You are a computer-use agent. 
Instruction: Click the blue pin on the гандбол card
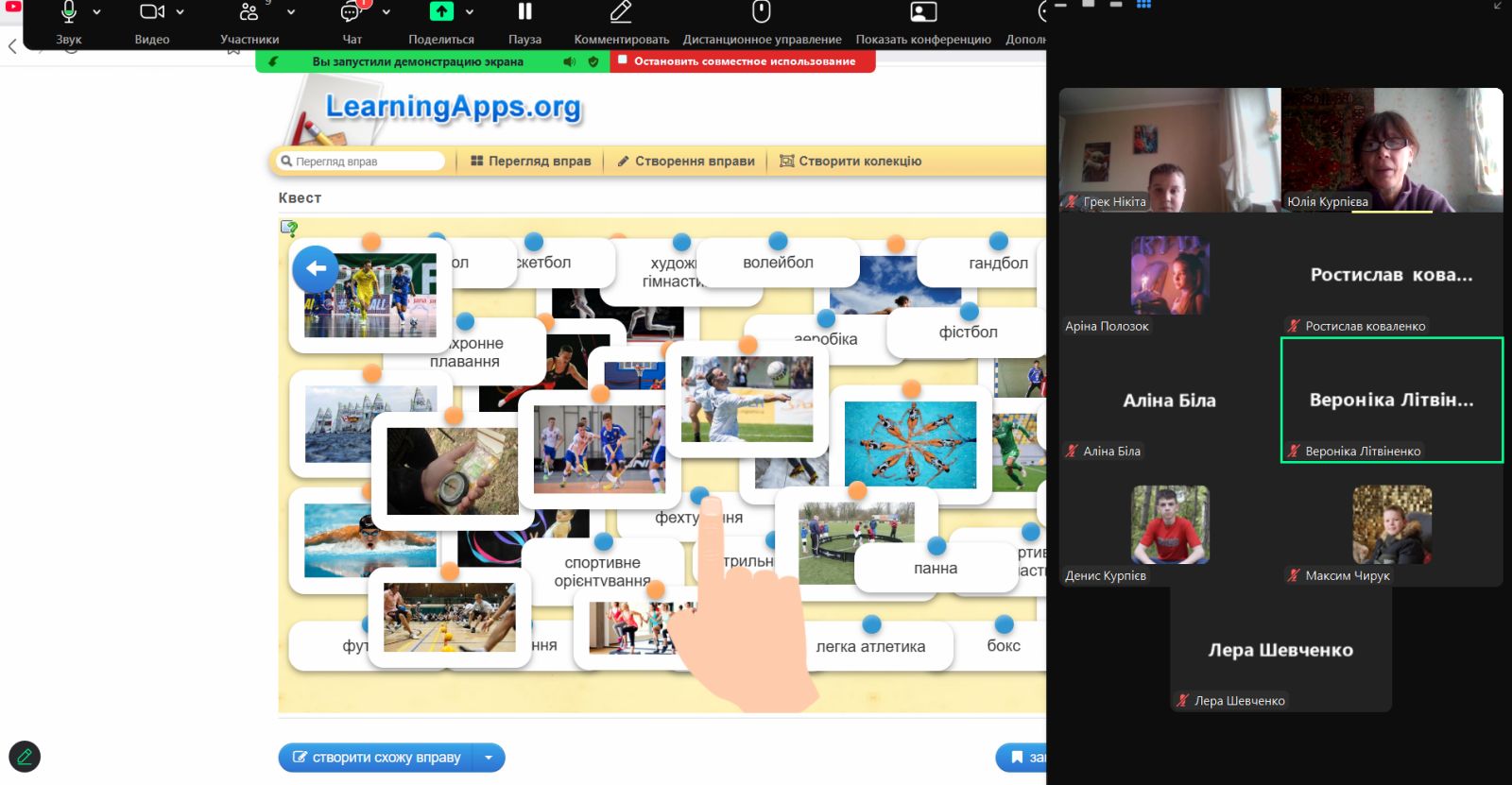tap(998, 241)
